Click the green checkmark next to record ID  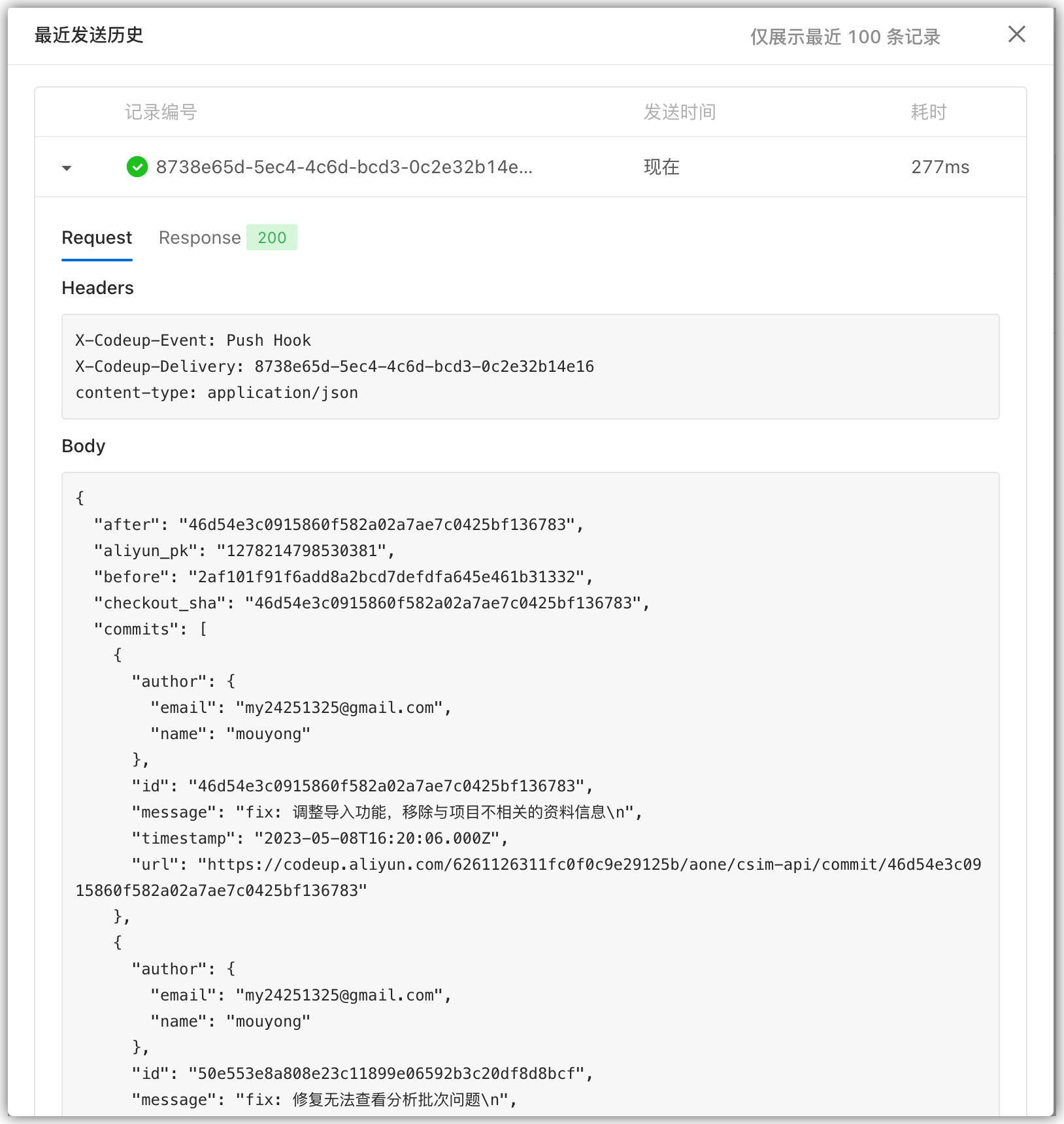tap(137, 167)
